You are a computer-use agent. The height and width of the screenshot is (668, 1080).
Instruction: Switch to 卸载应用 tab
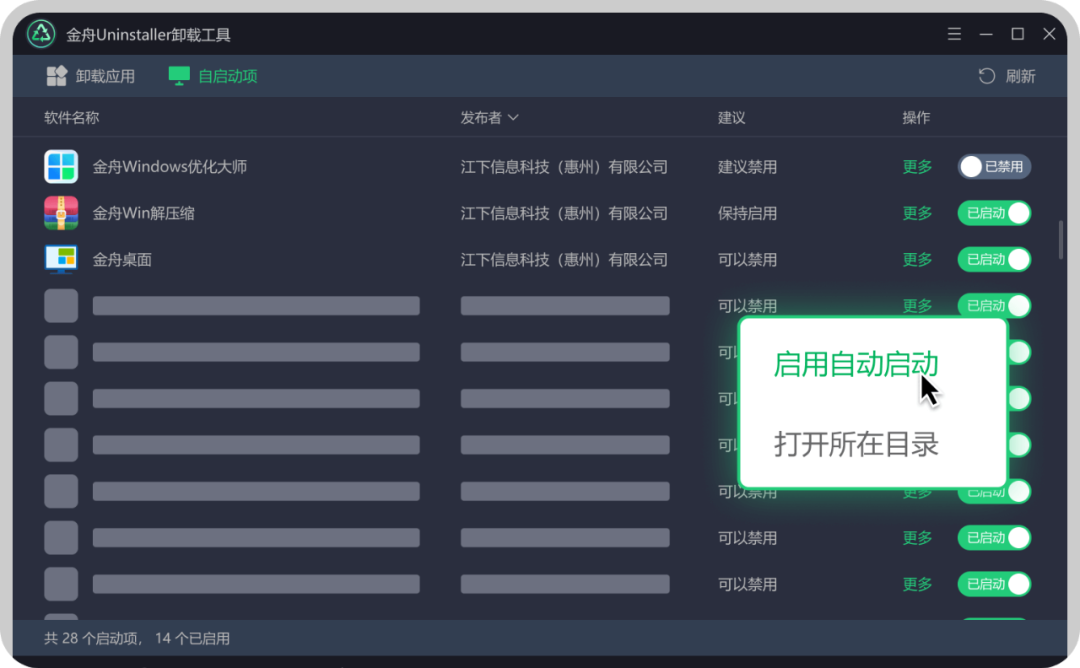pos(91,76)
